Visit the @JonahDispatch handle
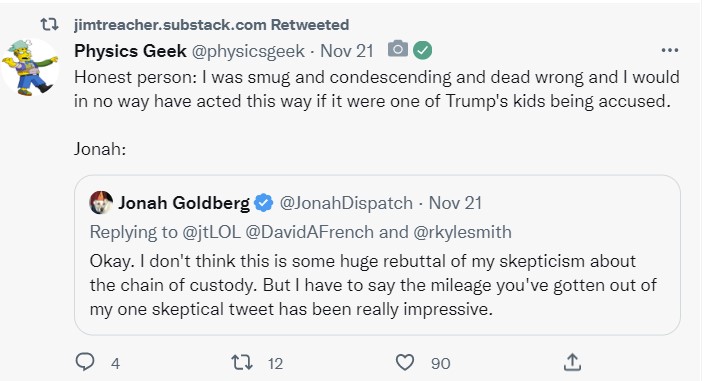The width and height of the screenshot is (715, 381). [x=346, y=203]
